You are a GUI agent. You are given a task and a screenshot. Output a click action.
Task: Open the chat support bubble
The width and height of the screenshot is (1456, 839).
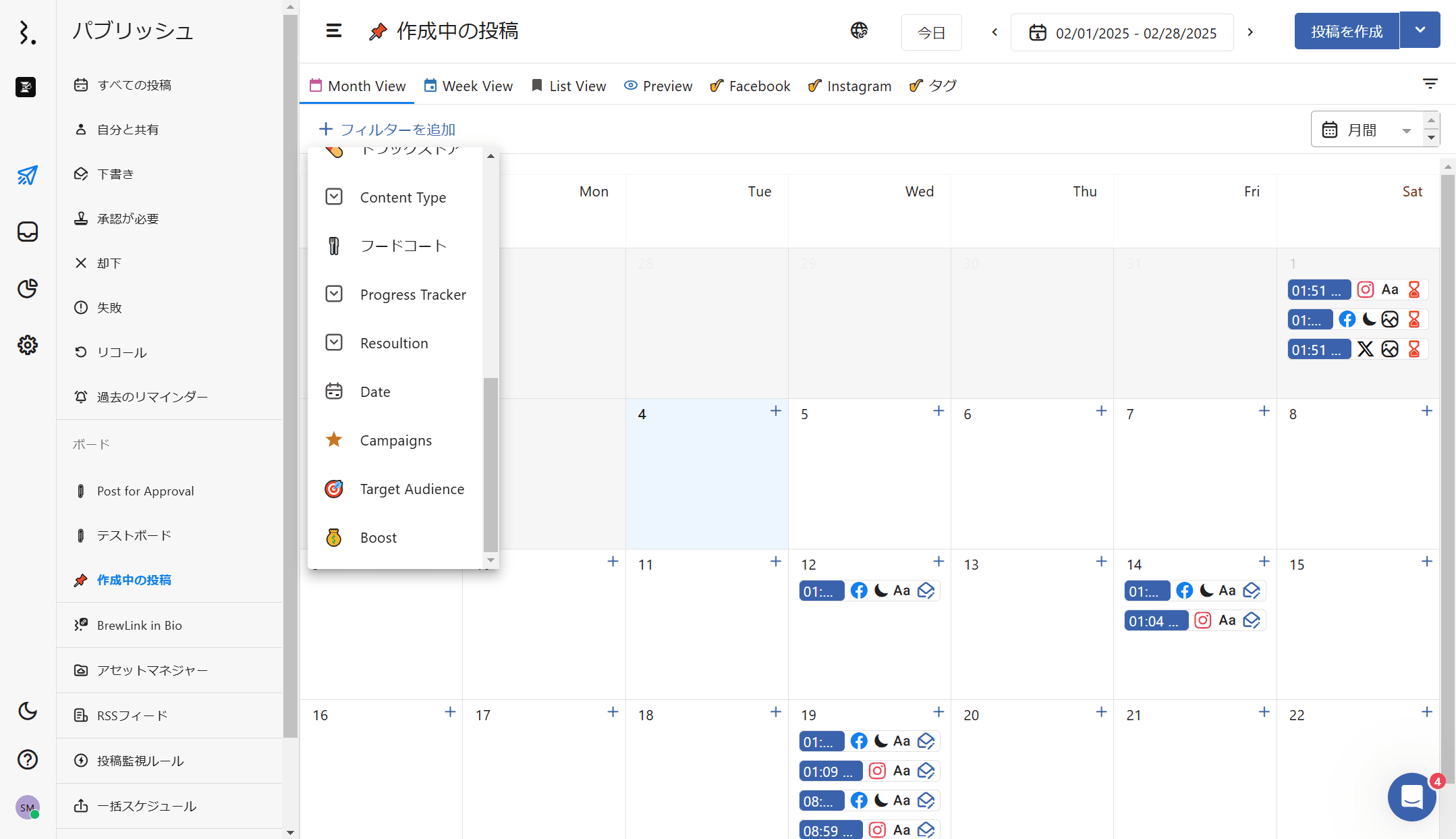[1411, 797]
